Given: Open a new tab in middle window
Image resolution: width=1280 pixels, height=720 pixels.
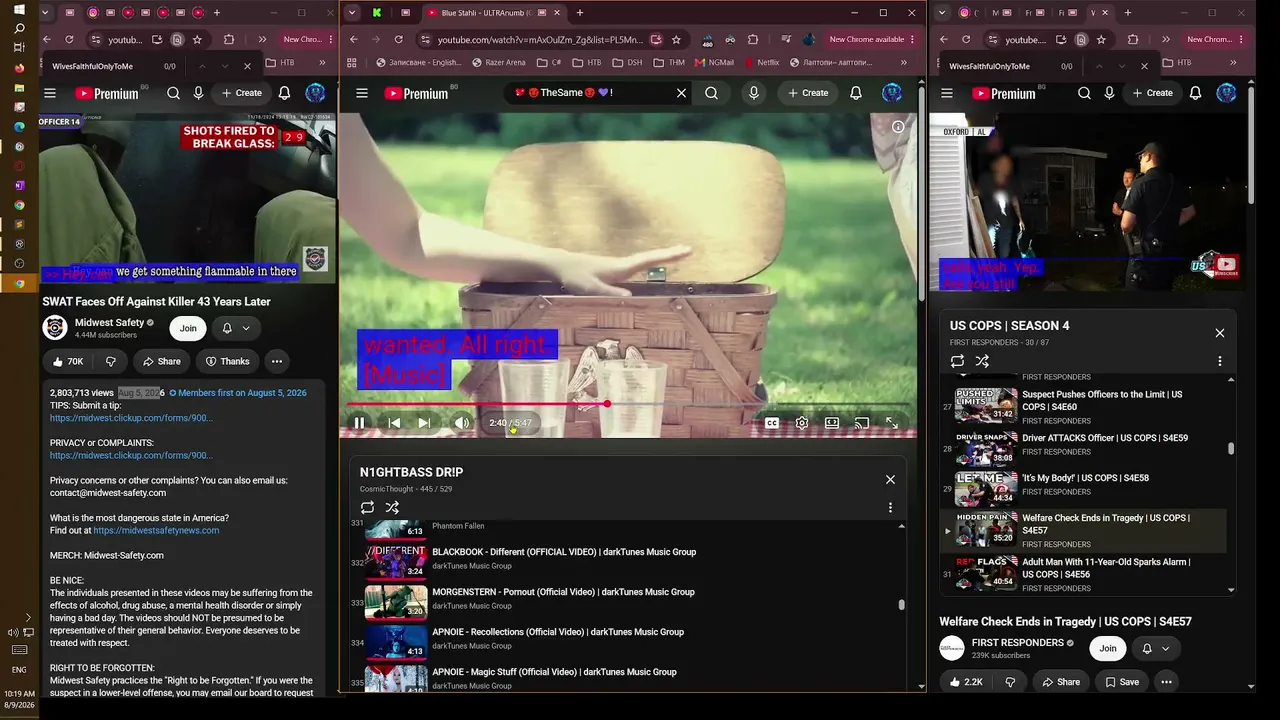Looking at the screenshot, I should pyautogui.click(x=580, y=13).
